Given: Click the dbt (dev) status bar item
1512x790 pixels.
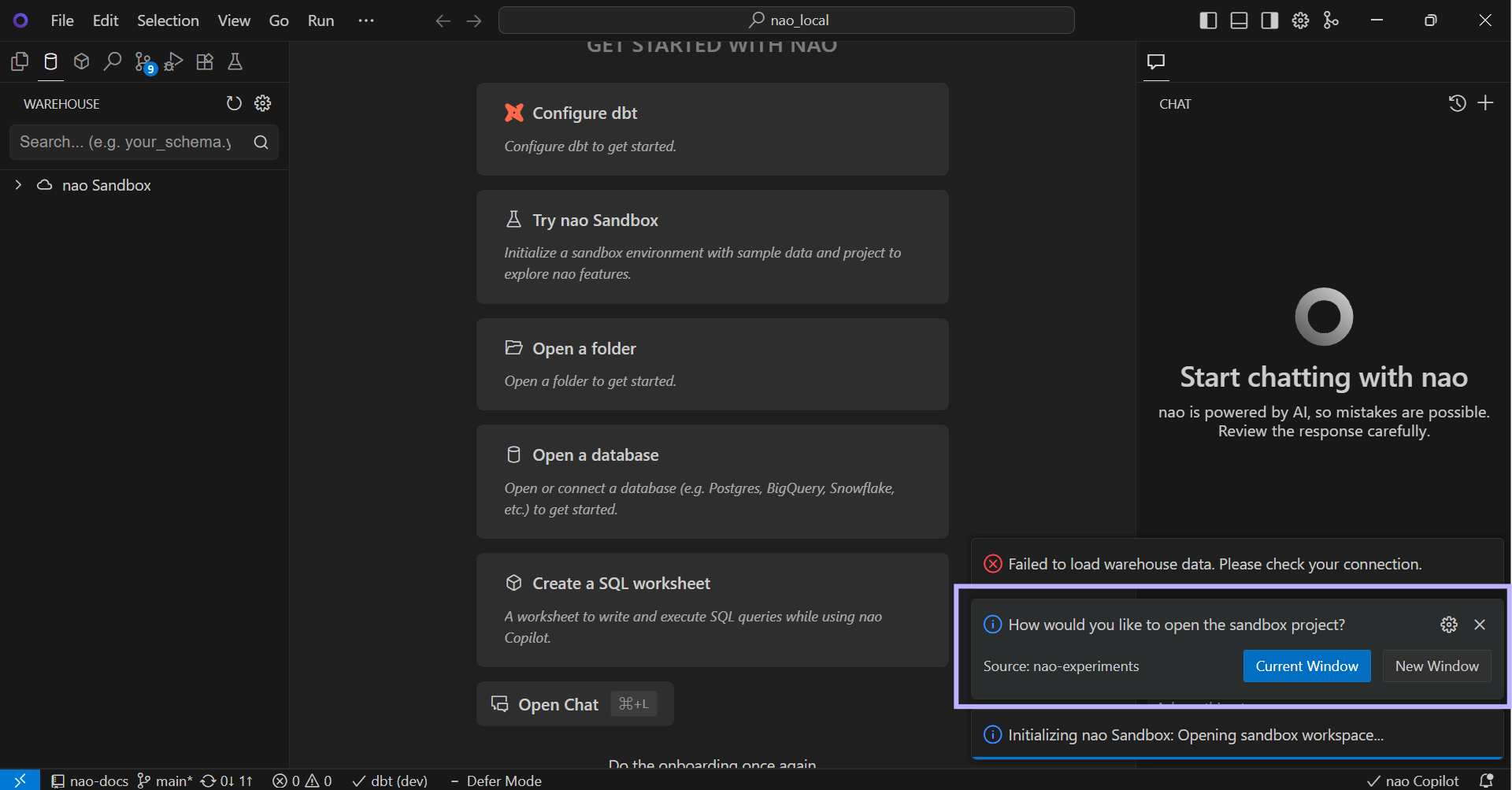Looking at the screenshot, I should tap(390, 781).
